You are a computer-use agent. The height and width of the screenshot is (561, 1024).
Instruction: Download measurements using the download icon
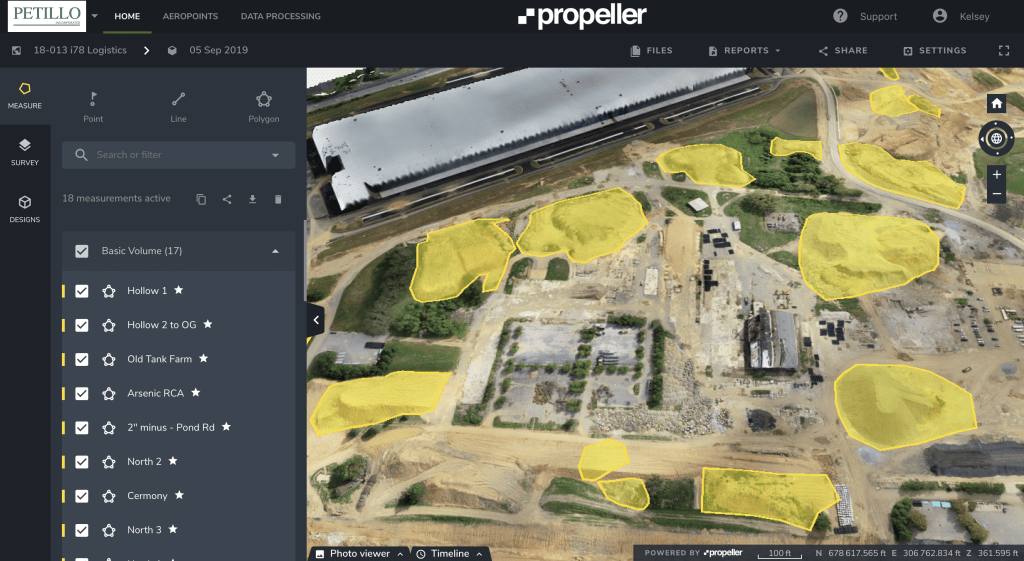(x=253, y=199)
